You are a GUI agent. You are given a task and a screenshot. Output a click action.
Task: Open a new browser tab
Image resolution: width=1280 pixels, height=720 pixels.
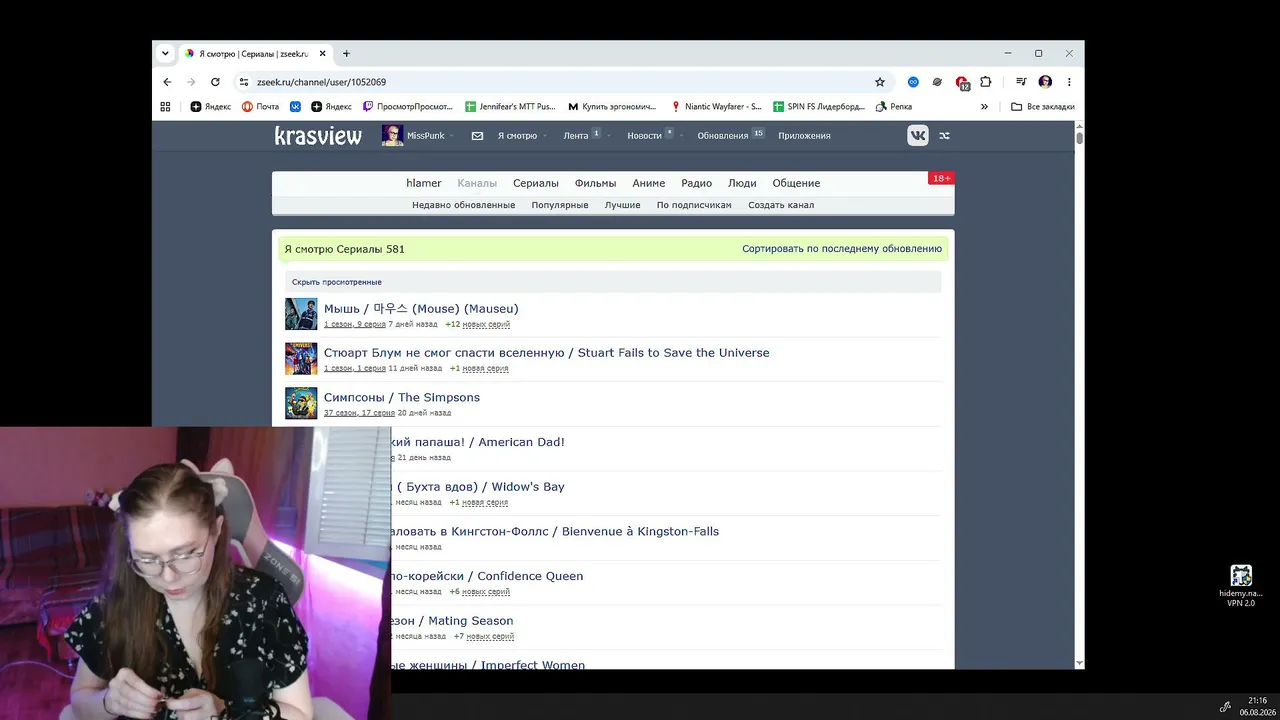pyautogui.click(x=346, y=54)
